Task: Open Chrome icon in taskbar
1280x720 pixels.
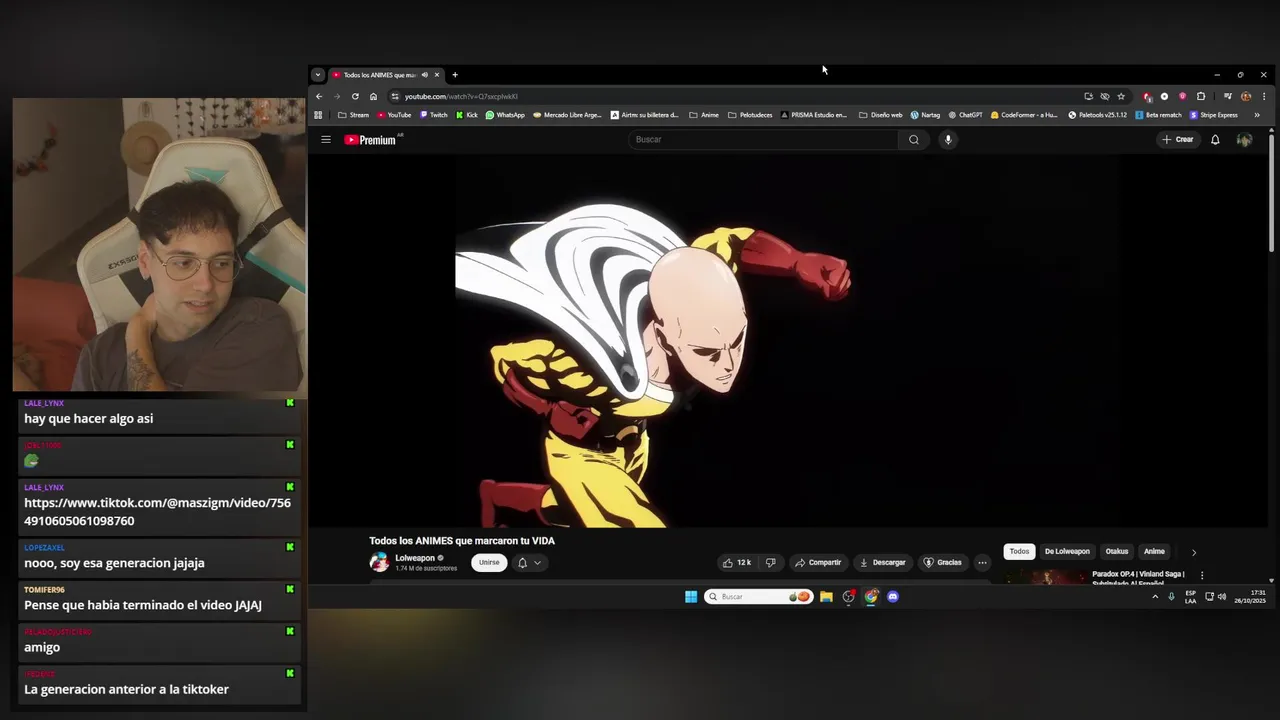Action: click(x=871, y=597)
